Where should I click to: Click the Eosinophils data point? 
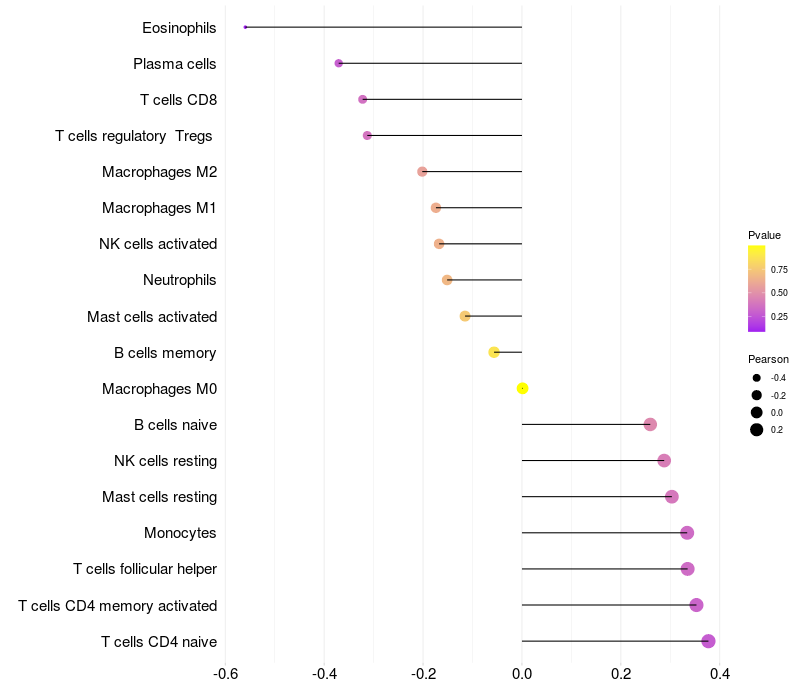[245, 27]
